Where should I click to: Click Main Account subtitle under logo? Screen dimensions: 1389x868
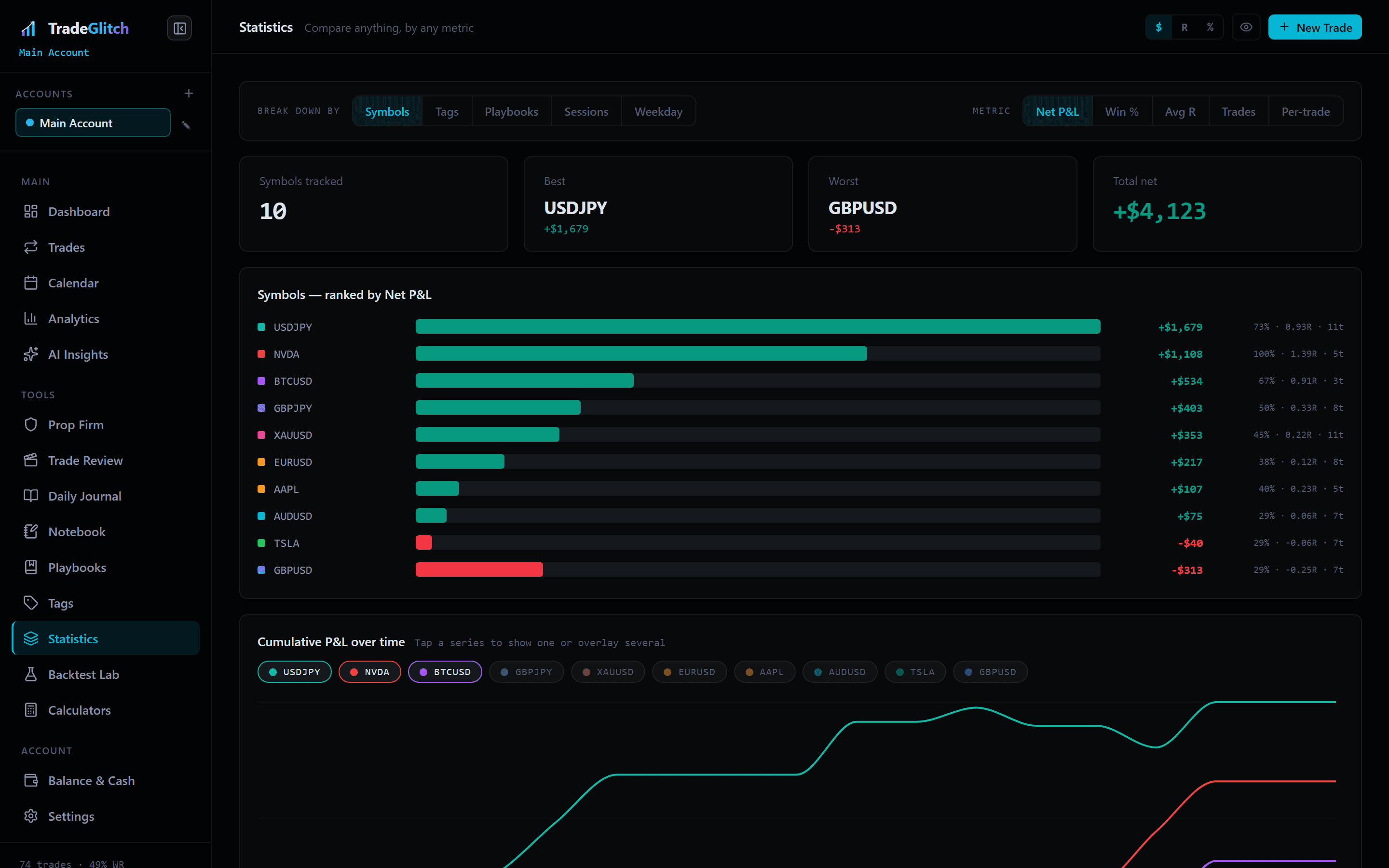pos(54,52)
